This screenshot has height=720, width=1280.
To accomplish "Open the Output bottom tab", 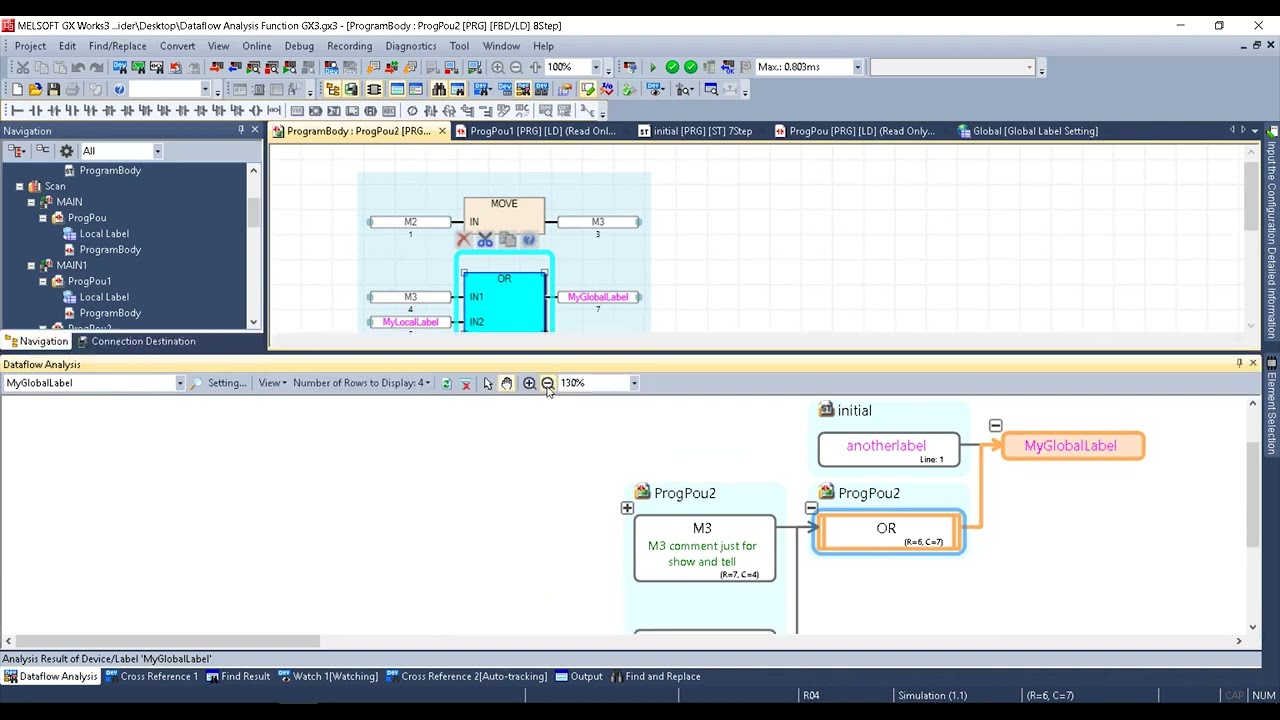I will [579, 677].
